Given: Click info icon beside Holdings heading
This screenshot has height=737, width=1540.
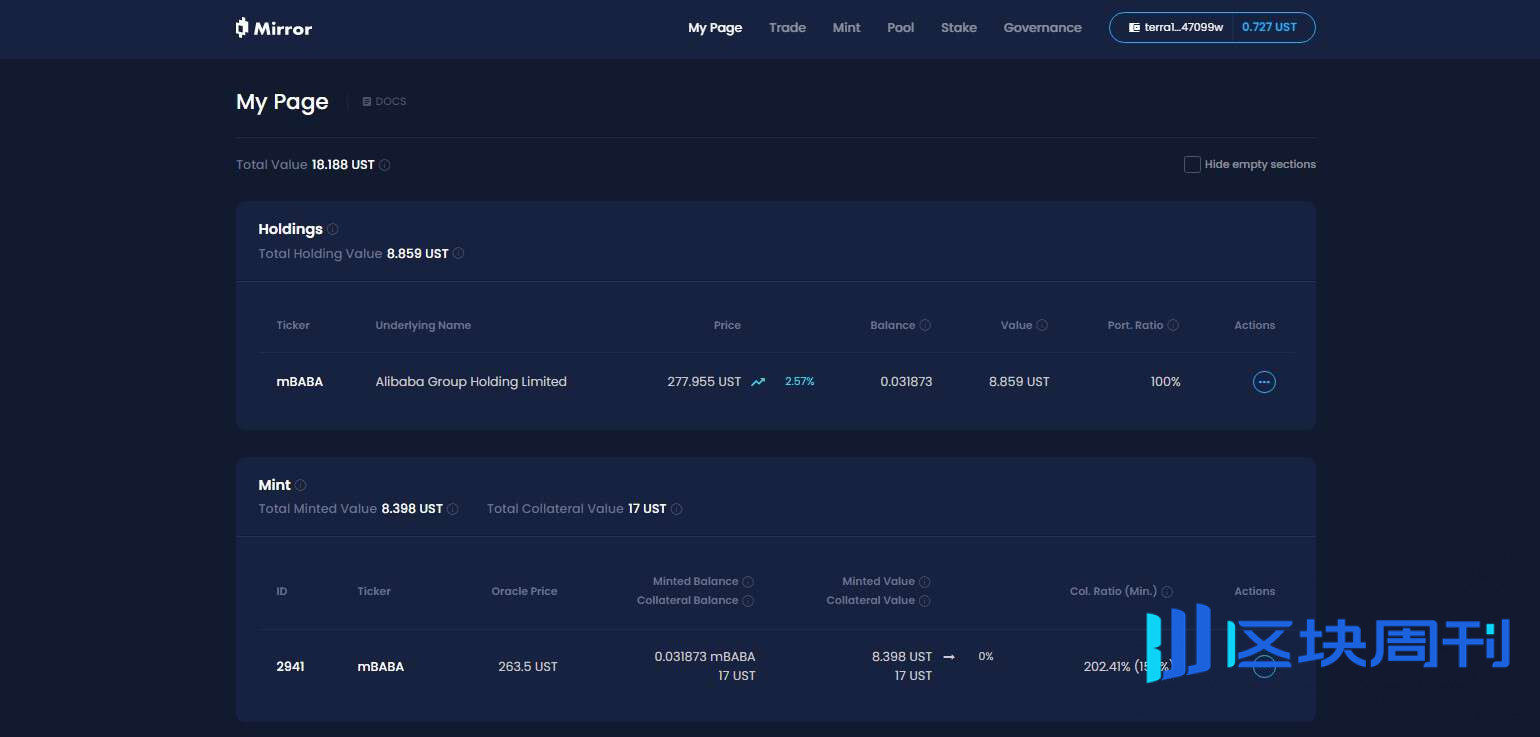Looking at the screenshot, I should (x=333, y=229).
